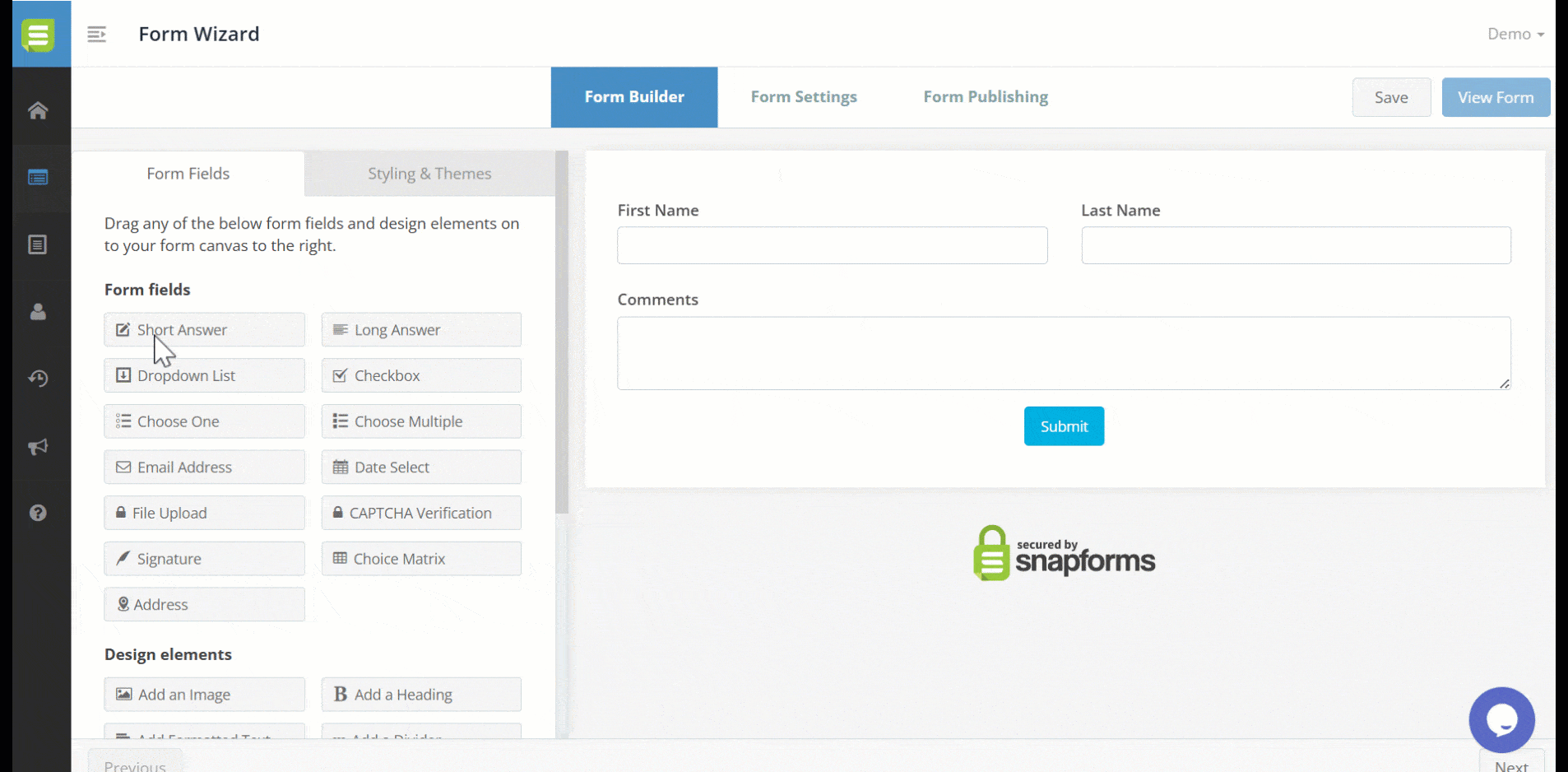Open the History clock icon in sidebar
The width and height of the screenshot is (1568, 772).
pyautogui.click(x=38, y=379)
